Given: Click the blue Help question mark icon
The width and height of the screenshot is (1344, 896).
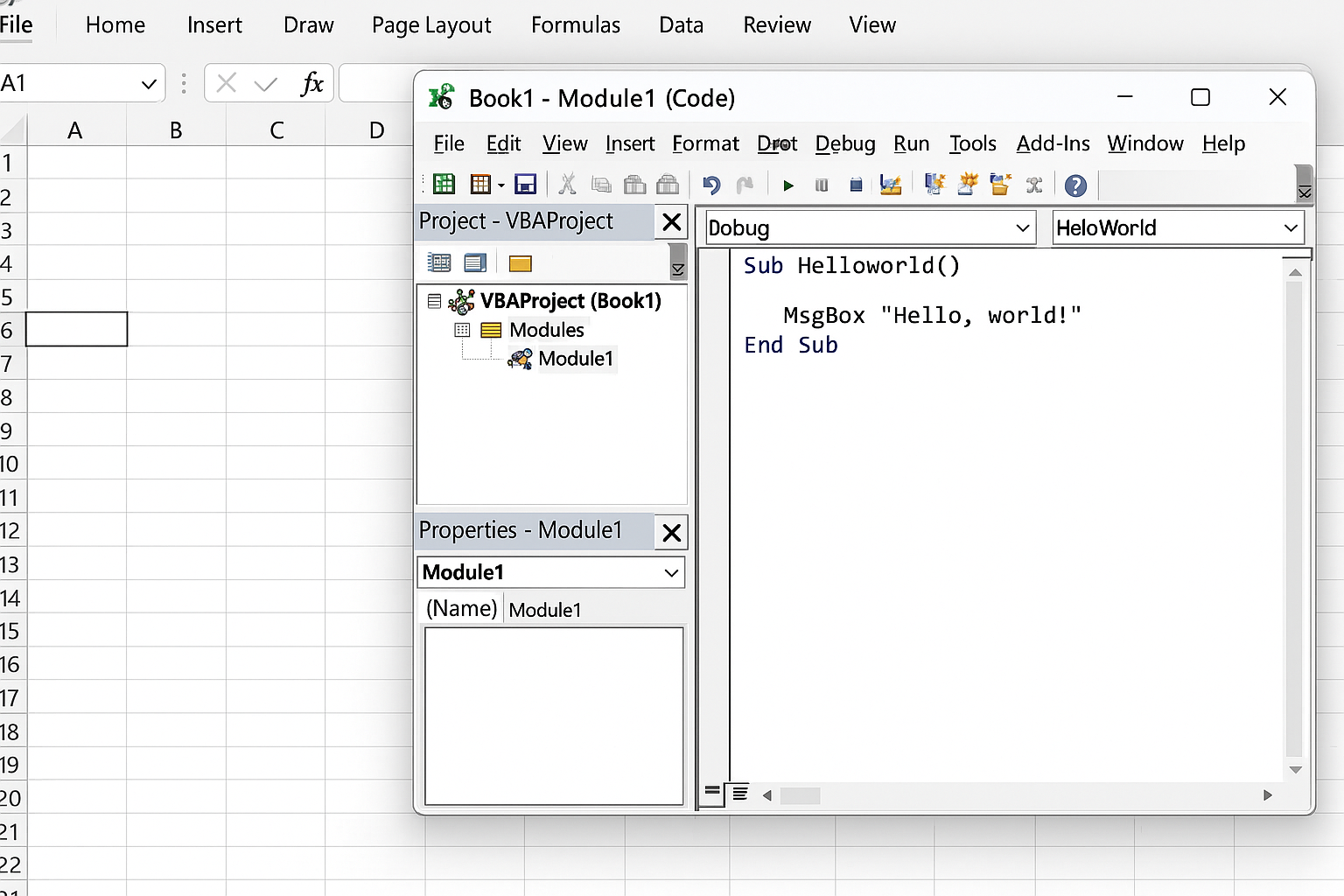Looking at the screenshot, I should click(x=1076, y=185).
